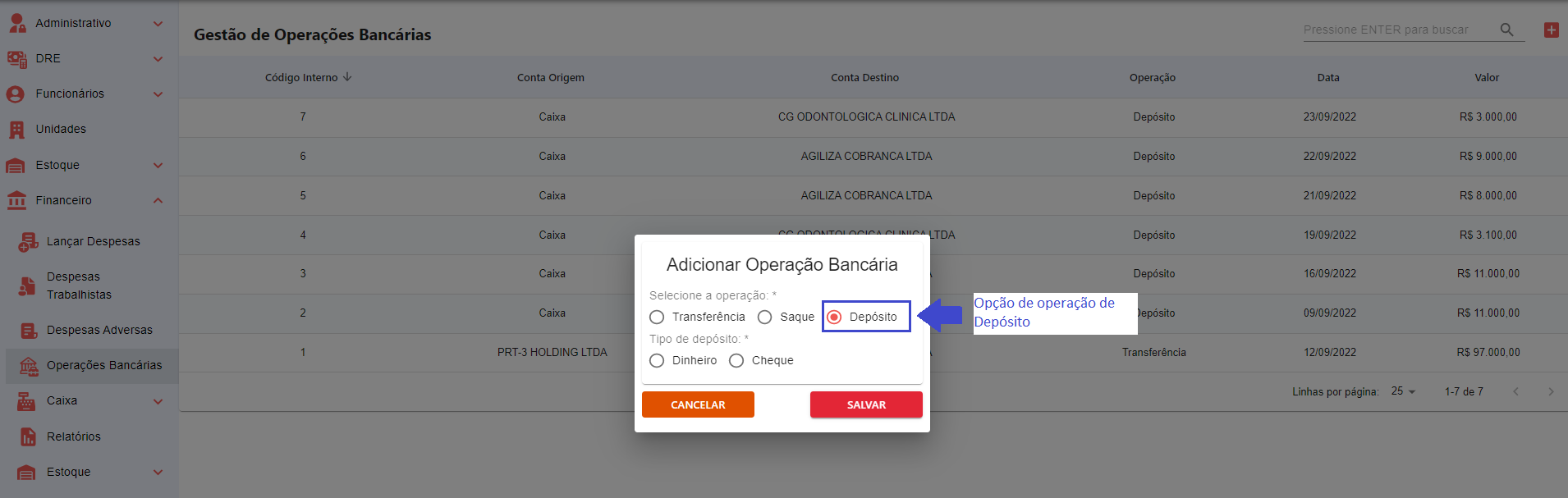Click the Despesas Trabalhistas sidebar icon
This screenshot has height=498, width=1568.
point(28,286)
